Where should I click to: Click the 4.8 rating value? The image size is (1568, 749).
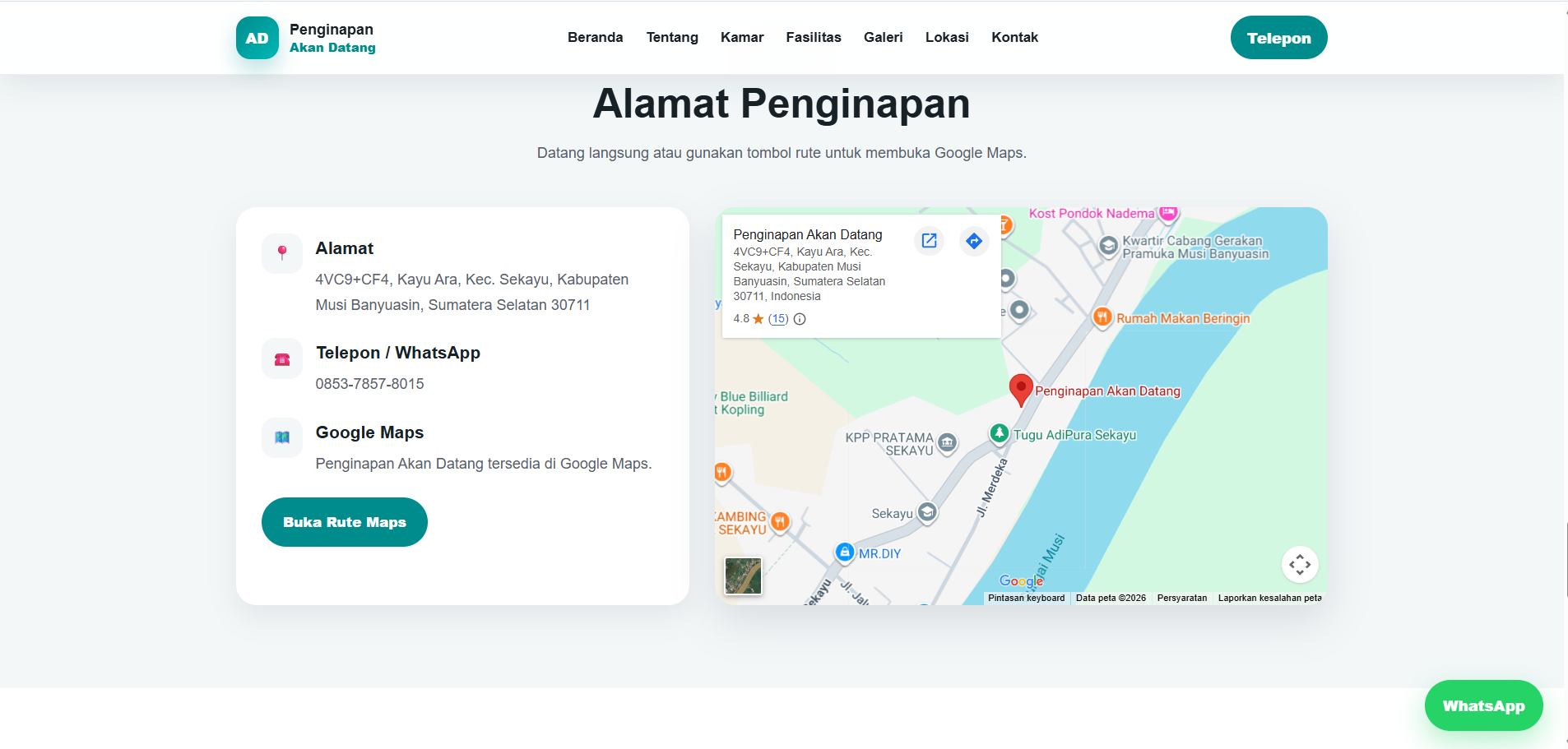pos(741,319)
